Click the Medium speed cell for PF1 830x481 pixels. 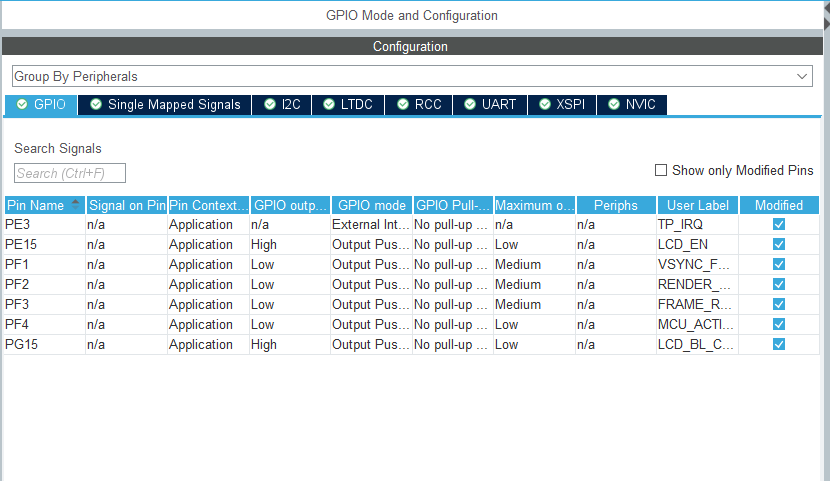tap(534, 265)
